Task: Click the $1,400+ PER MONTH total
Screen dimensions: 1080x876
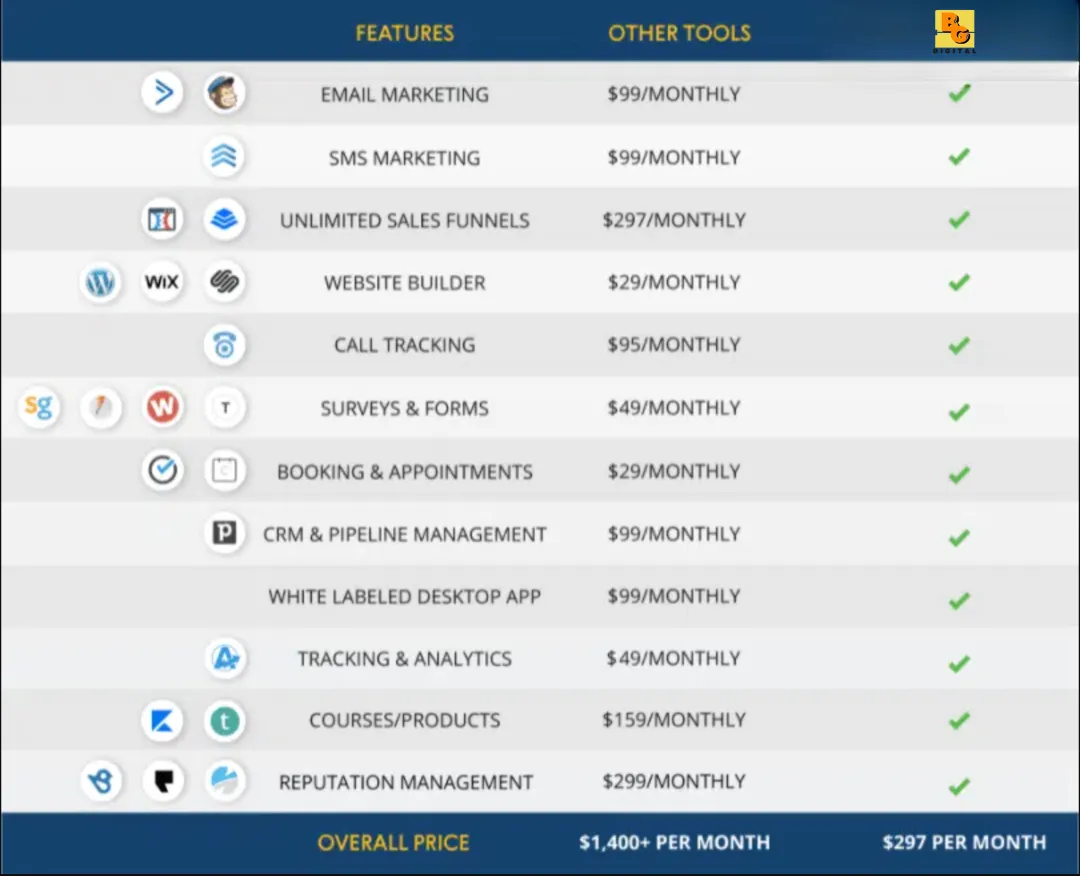Action: tap(674, 842)
